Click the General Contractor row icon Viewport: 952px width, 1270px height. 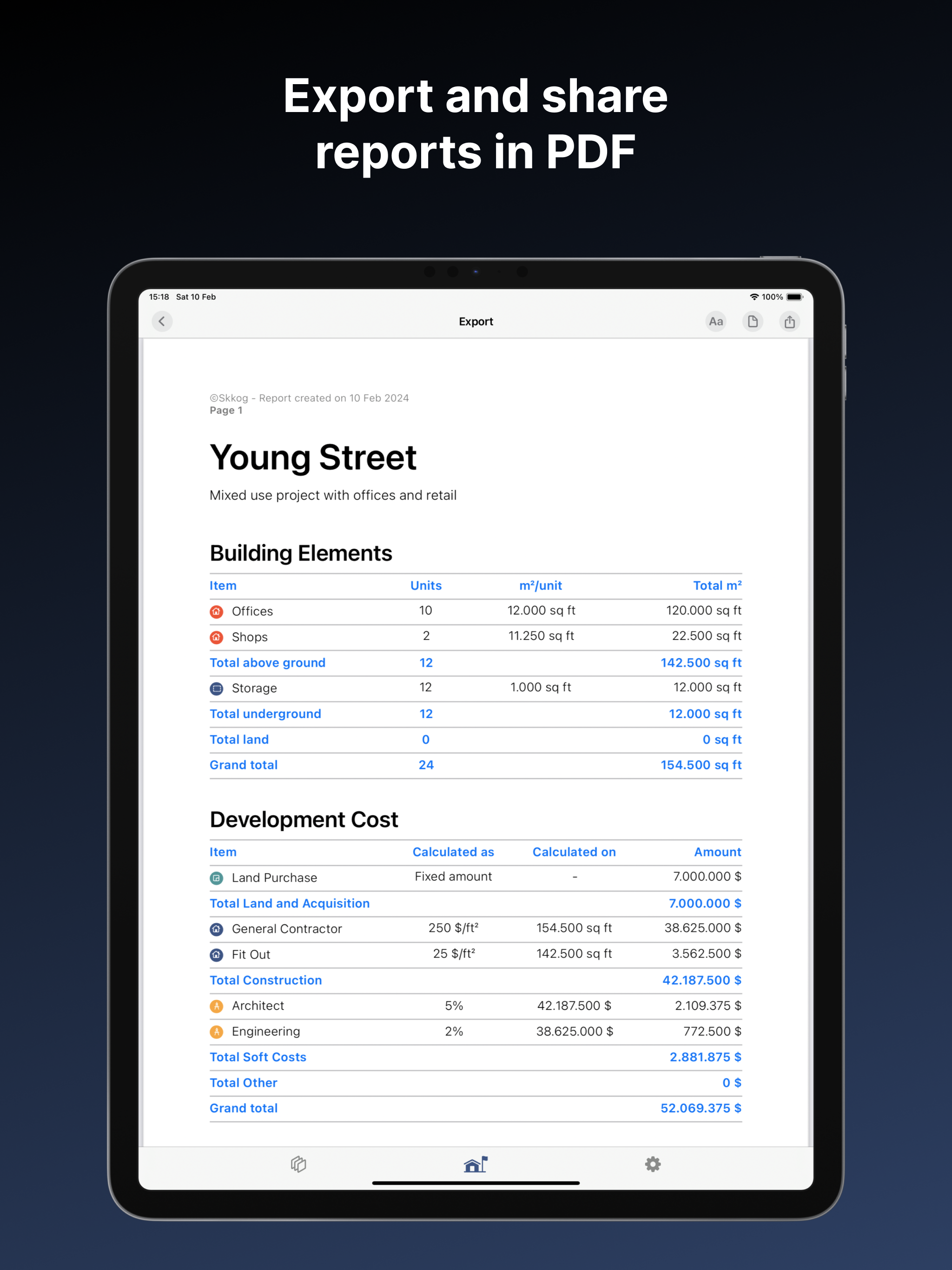(x=217, y=929)
